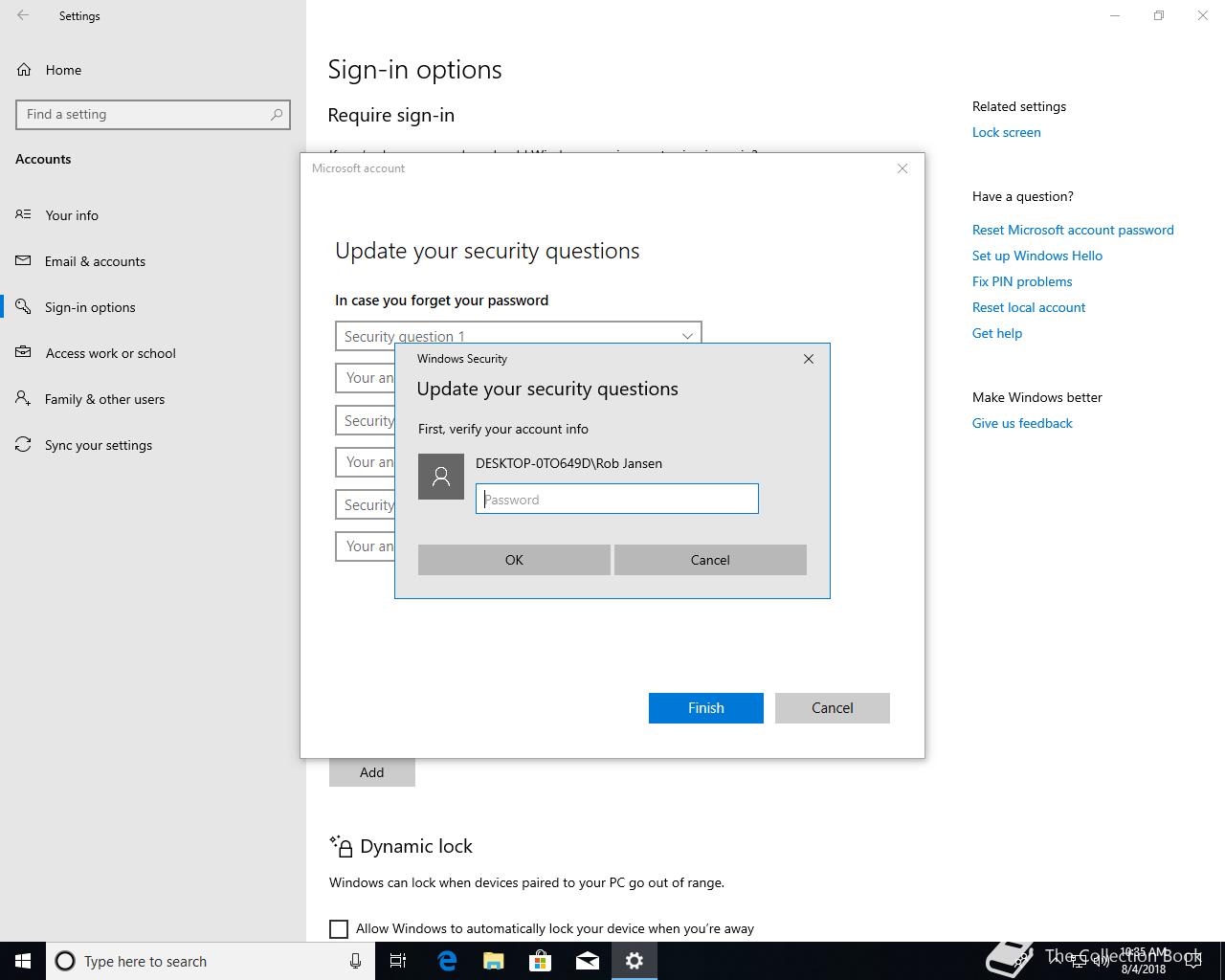
Task: Click Finish in Microsoft account dialog
Action: (706, 708)
